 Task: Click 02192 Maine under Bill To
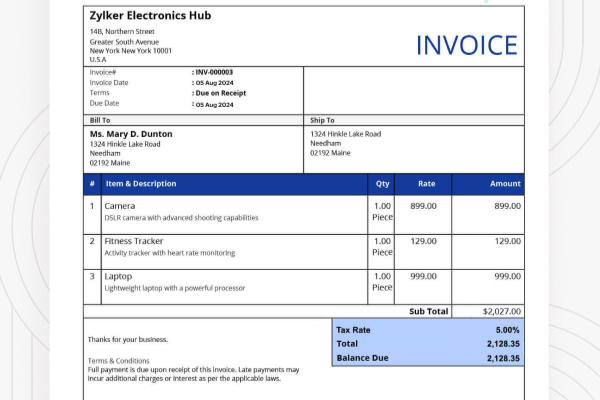pos(110,163)
